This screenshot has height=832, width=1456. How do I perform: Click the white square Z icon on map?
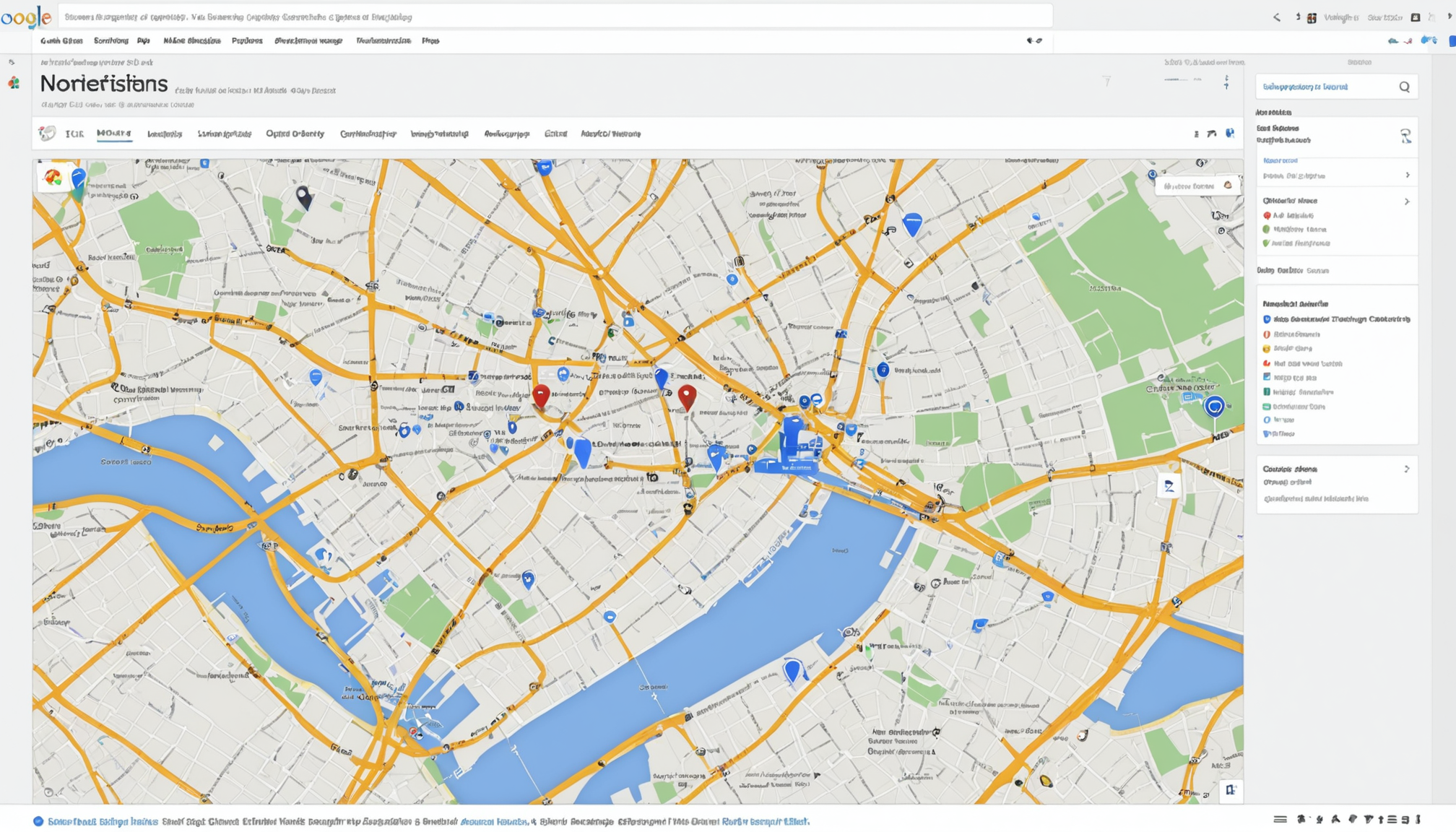click(x=1169, y=487)
